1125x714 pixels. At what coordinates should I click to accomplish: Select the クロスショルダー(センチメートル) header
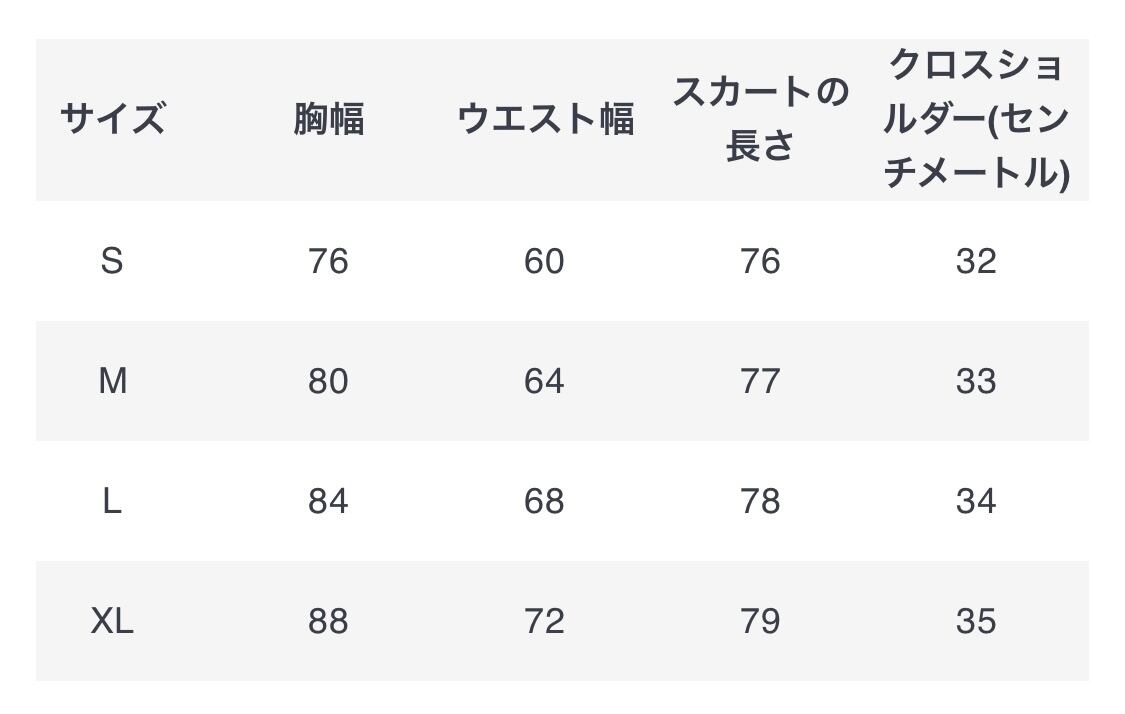[976, 120]
